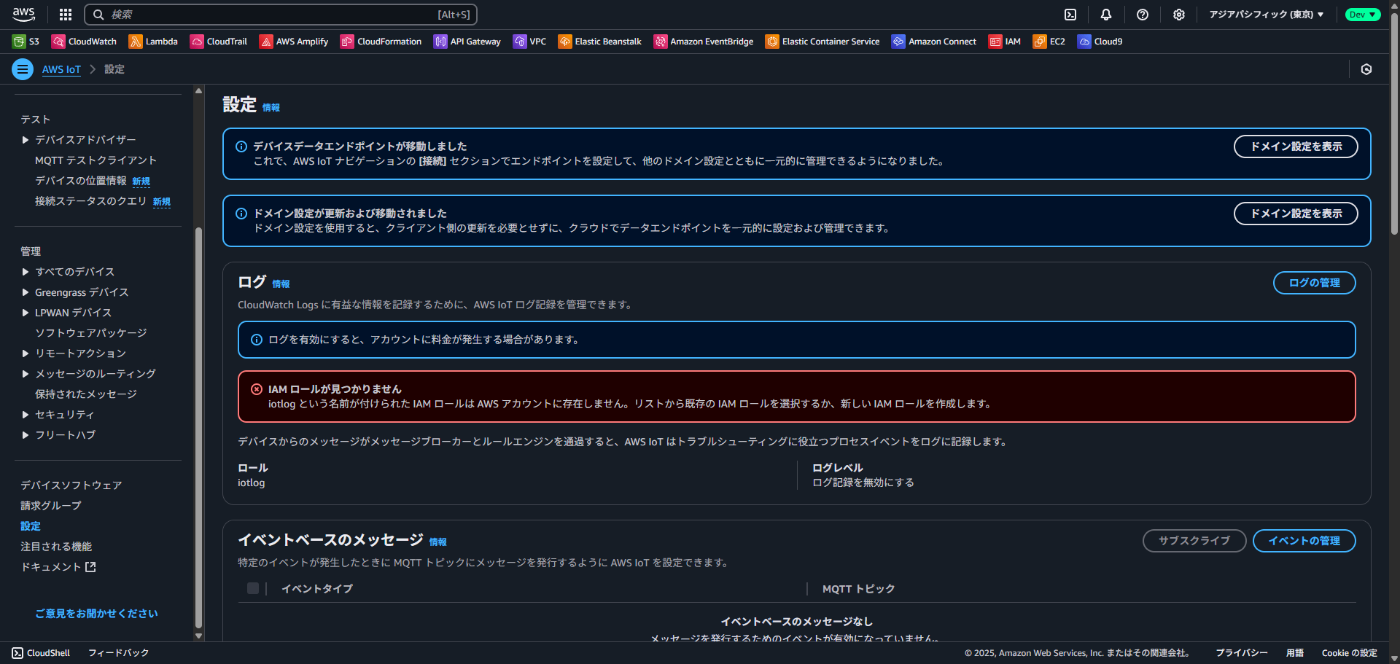This screenshot has height=664, width=1400.
Task: Select all event types checkbox
Action: (x=253, y=588)
